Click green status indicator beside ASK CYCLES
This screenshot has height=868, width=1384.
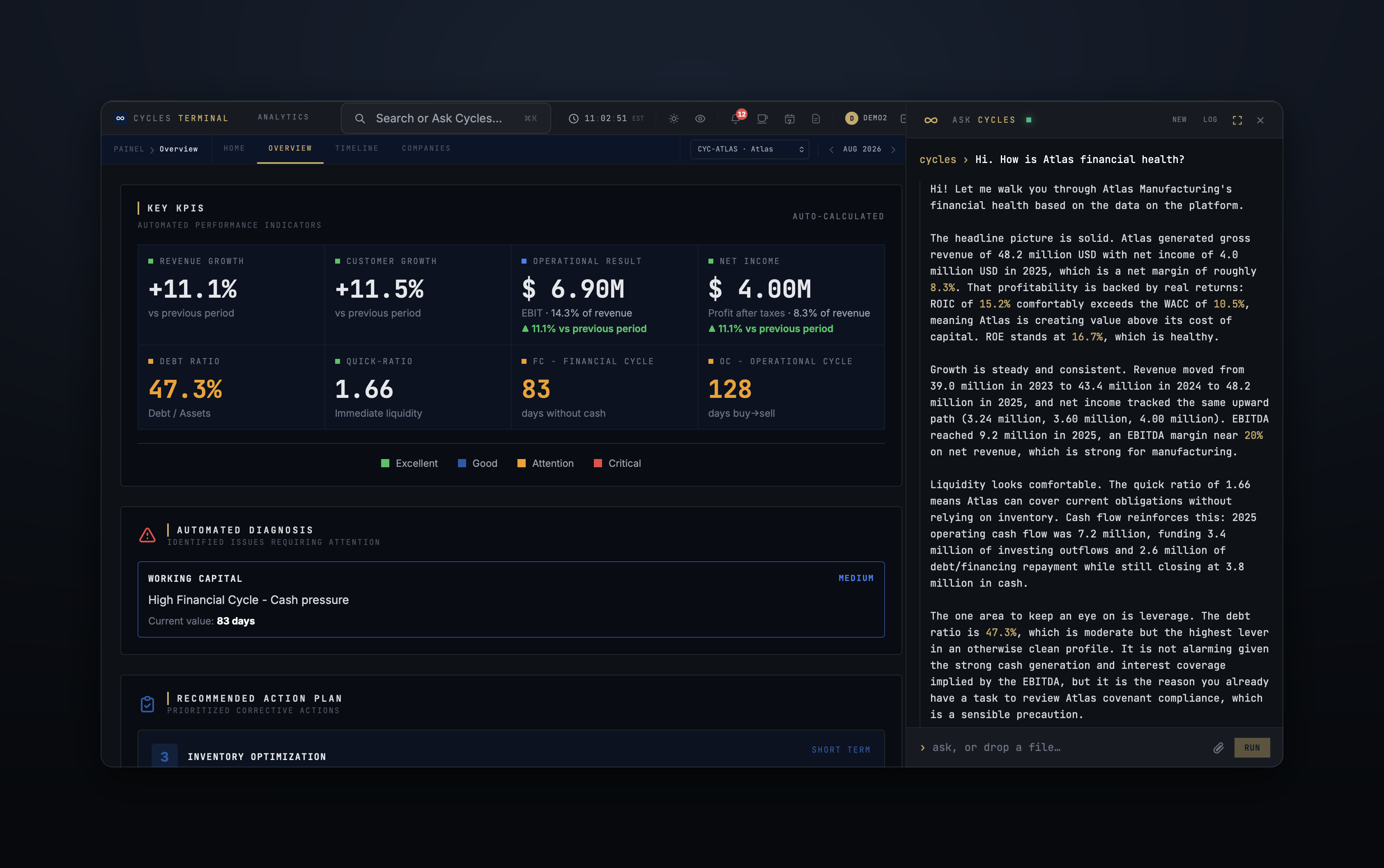(1029, 119)
